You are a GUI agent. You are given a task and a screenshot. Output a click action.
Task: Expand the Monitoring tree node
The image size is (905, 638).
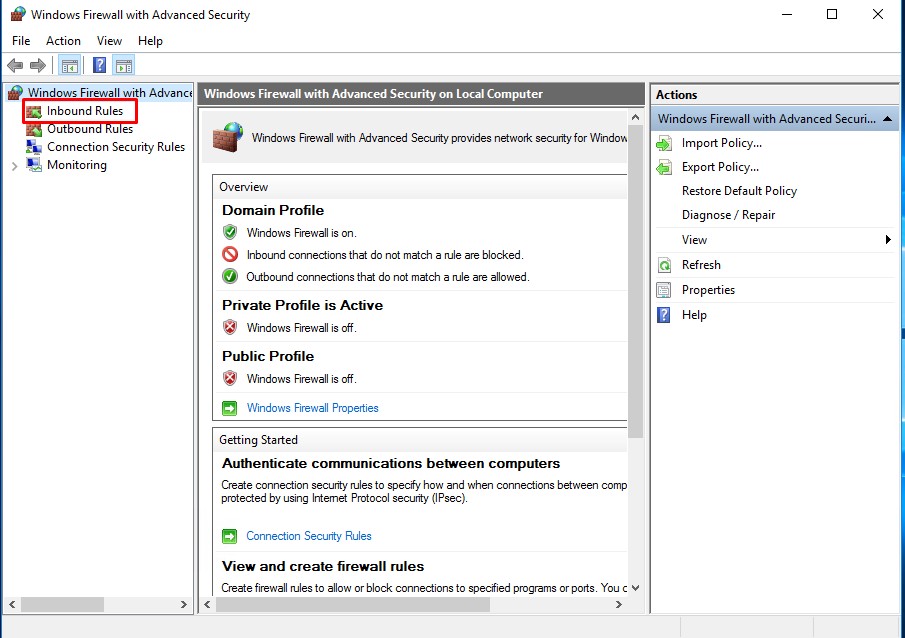pyautogui.click(x=14, y=166)
